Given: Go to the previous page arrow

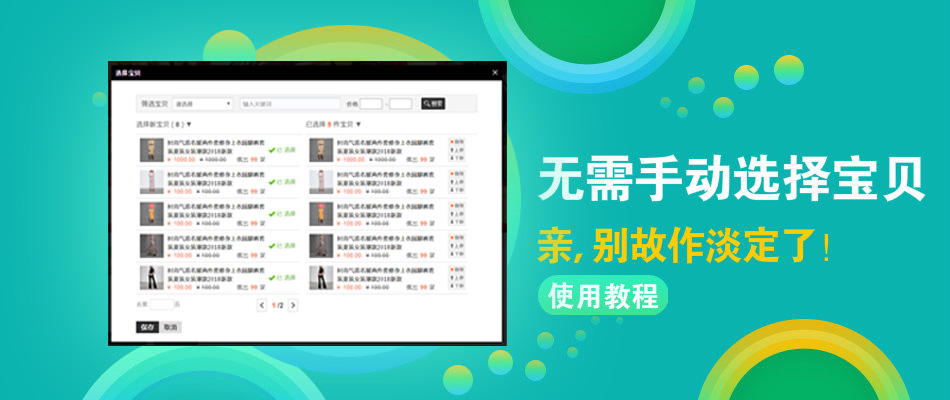Looking at the screenshot, I should [262, 305].
